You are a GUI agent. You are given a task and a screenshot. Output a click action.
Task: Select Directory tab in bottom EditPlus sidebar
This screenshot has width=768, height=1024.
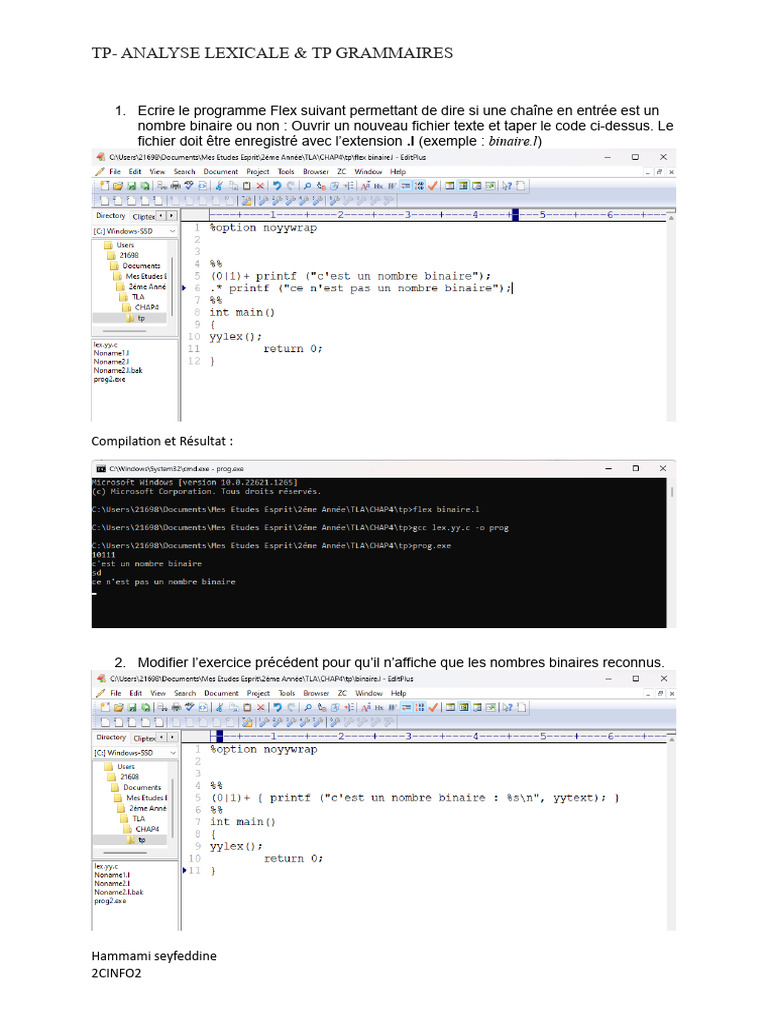pos(111,737)
